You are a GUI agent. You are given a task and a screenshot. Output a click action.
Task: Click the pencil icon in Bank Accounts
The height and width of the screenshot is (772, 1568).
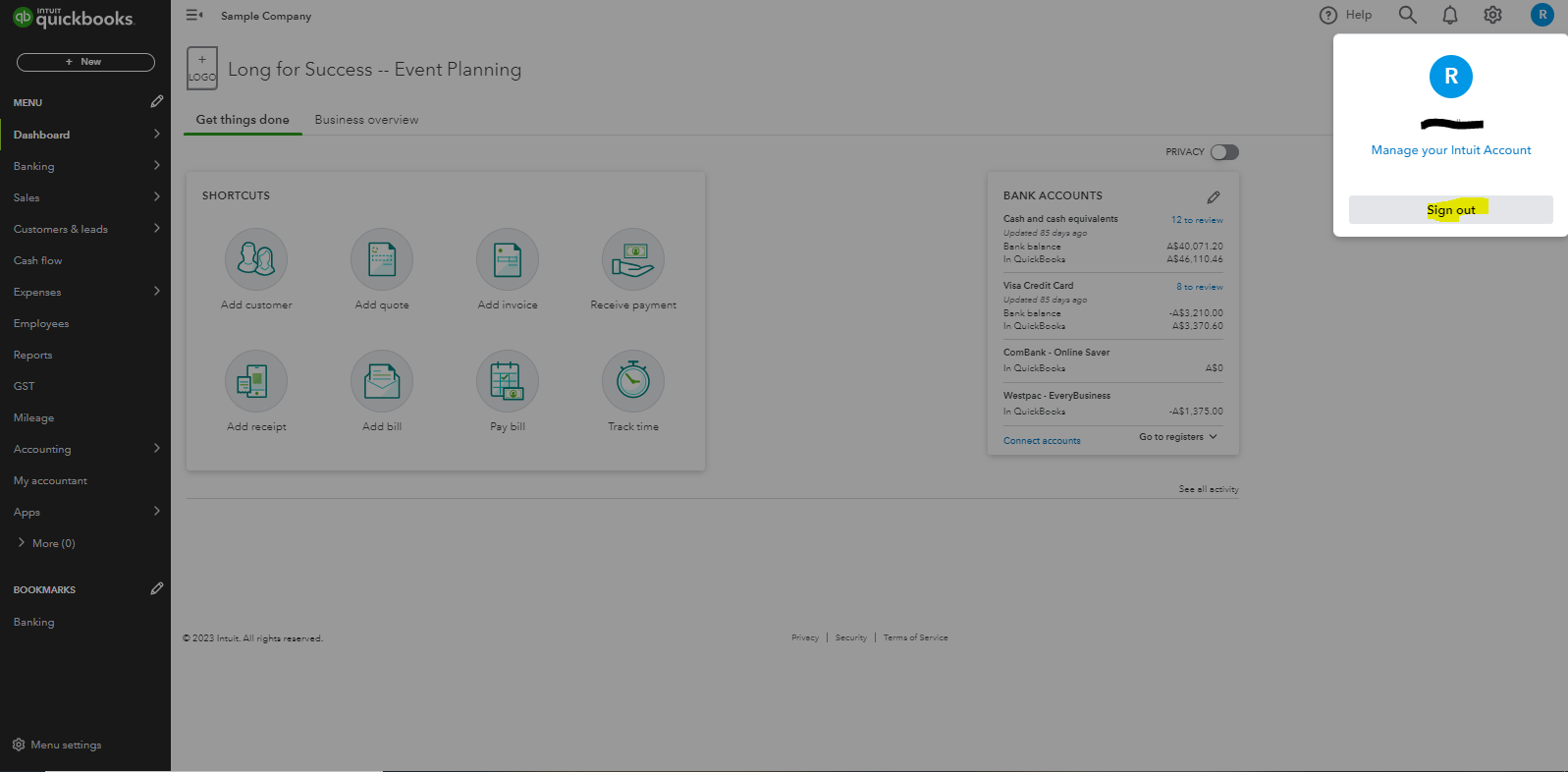pyautogui.click(x=1214, y=196)
